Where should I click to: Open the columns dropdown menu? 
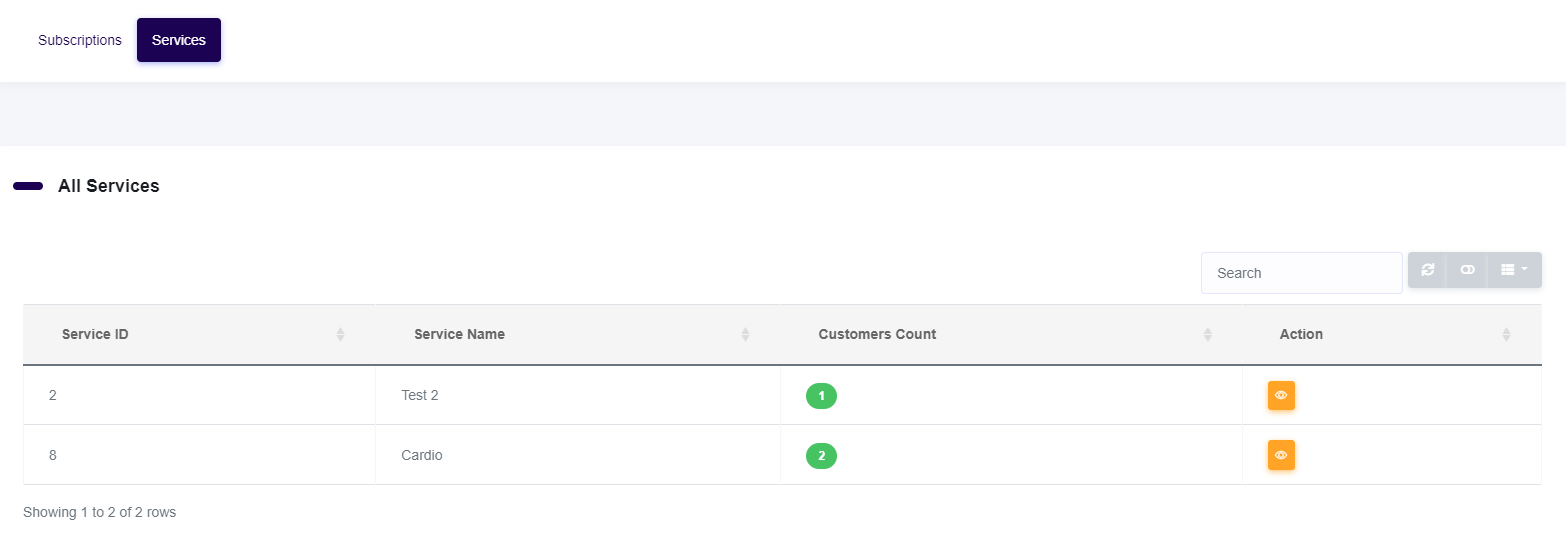pyautogui.click(x=1514, y=270)
